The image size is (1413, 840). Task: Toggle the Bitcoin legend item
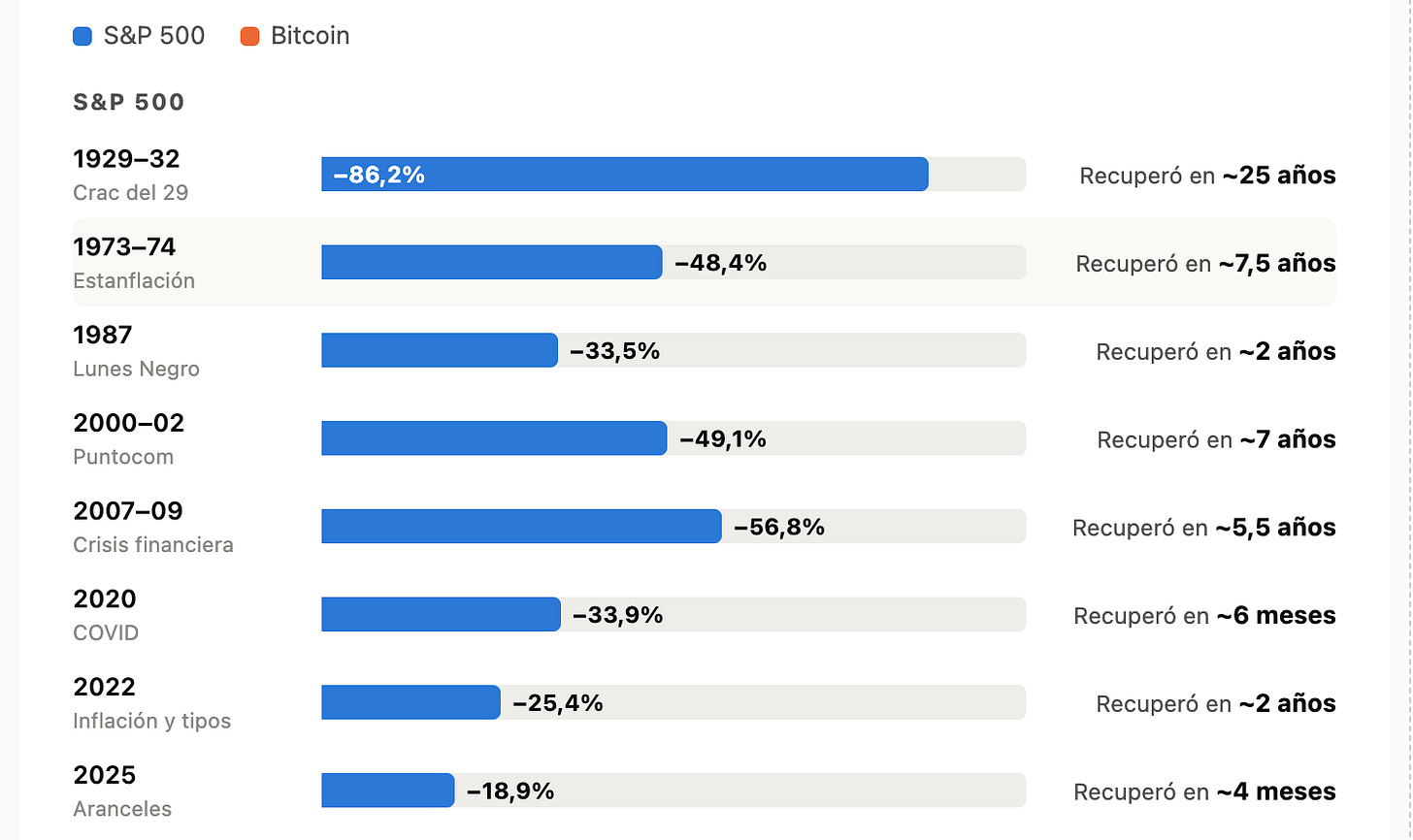coord(295,36)
